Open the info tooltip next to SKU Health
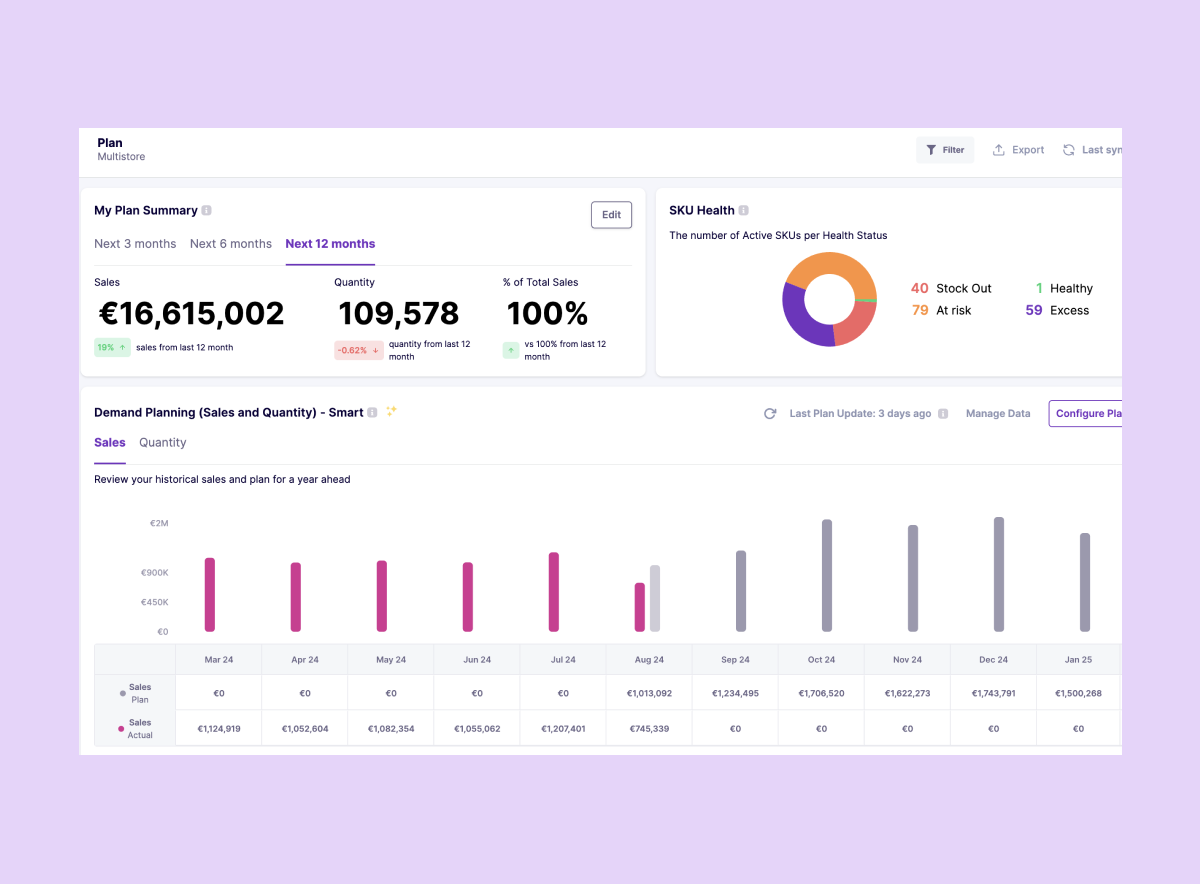1200x884 pixels. click(742, 210)
